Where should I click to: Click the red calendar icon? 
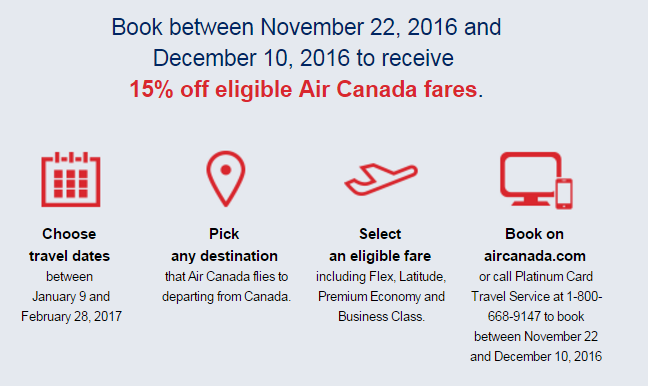(x=71, y=179)
